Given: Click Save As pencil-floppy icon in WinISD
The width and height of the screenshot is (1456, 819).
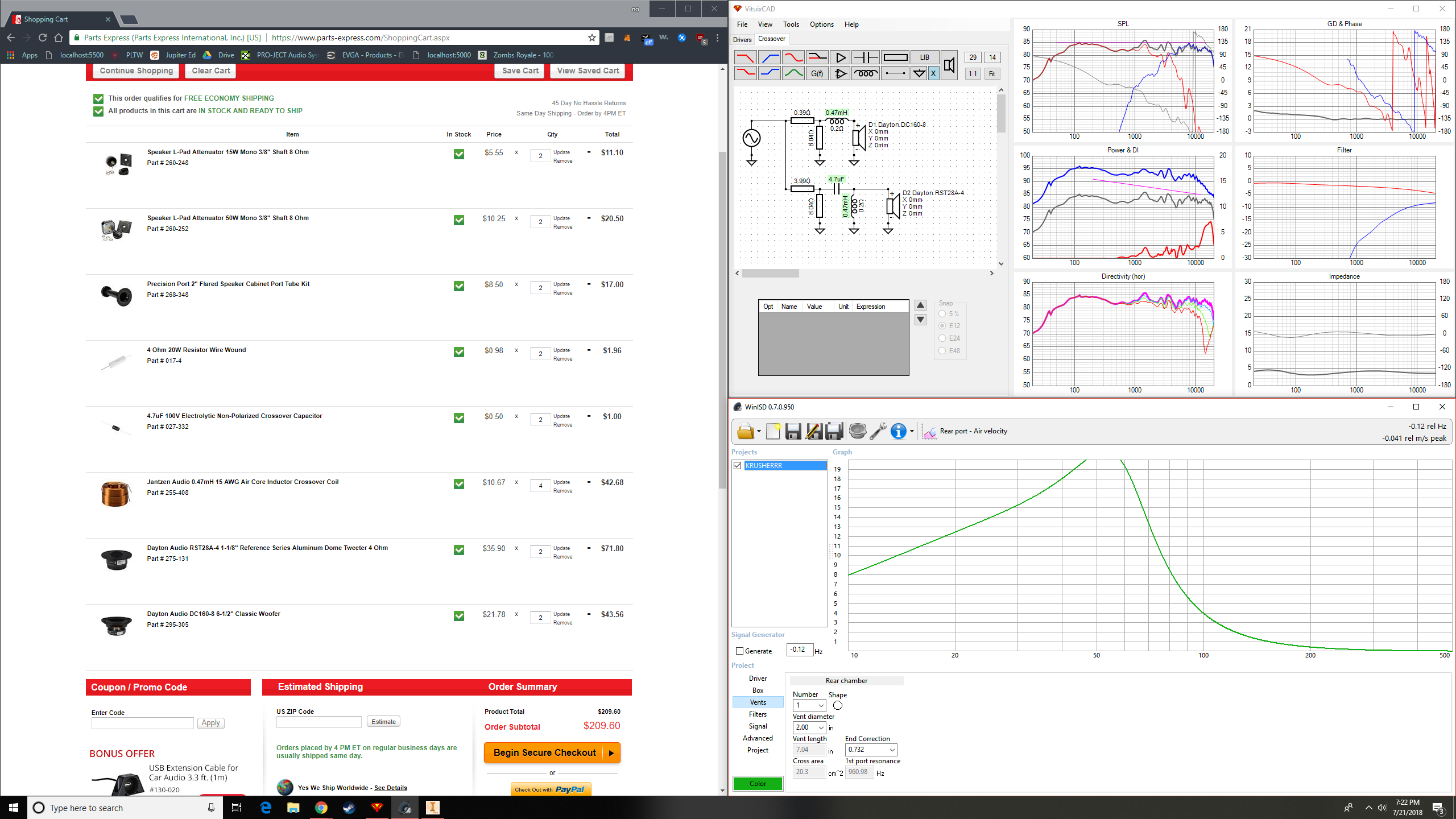Looking at the screenshot, I should [814, 431].
